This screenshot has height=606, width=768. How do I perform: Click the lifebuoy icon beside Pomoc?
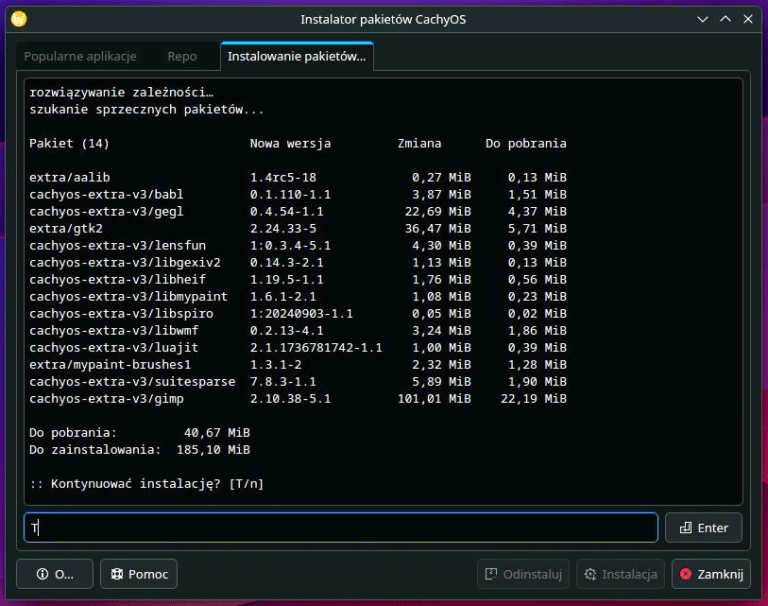[117, 574]
